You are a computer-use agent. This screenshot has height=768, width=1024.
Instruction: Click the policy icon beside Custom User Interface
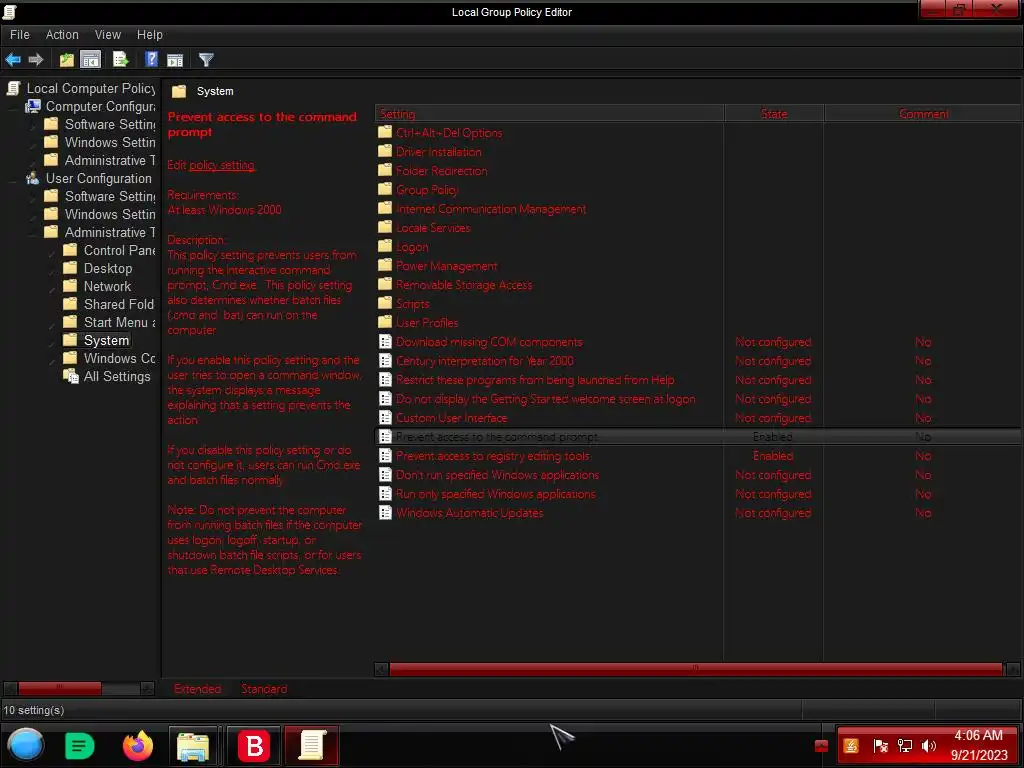(x=385, y=418)
